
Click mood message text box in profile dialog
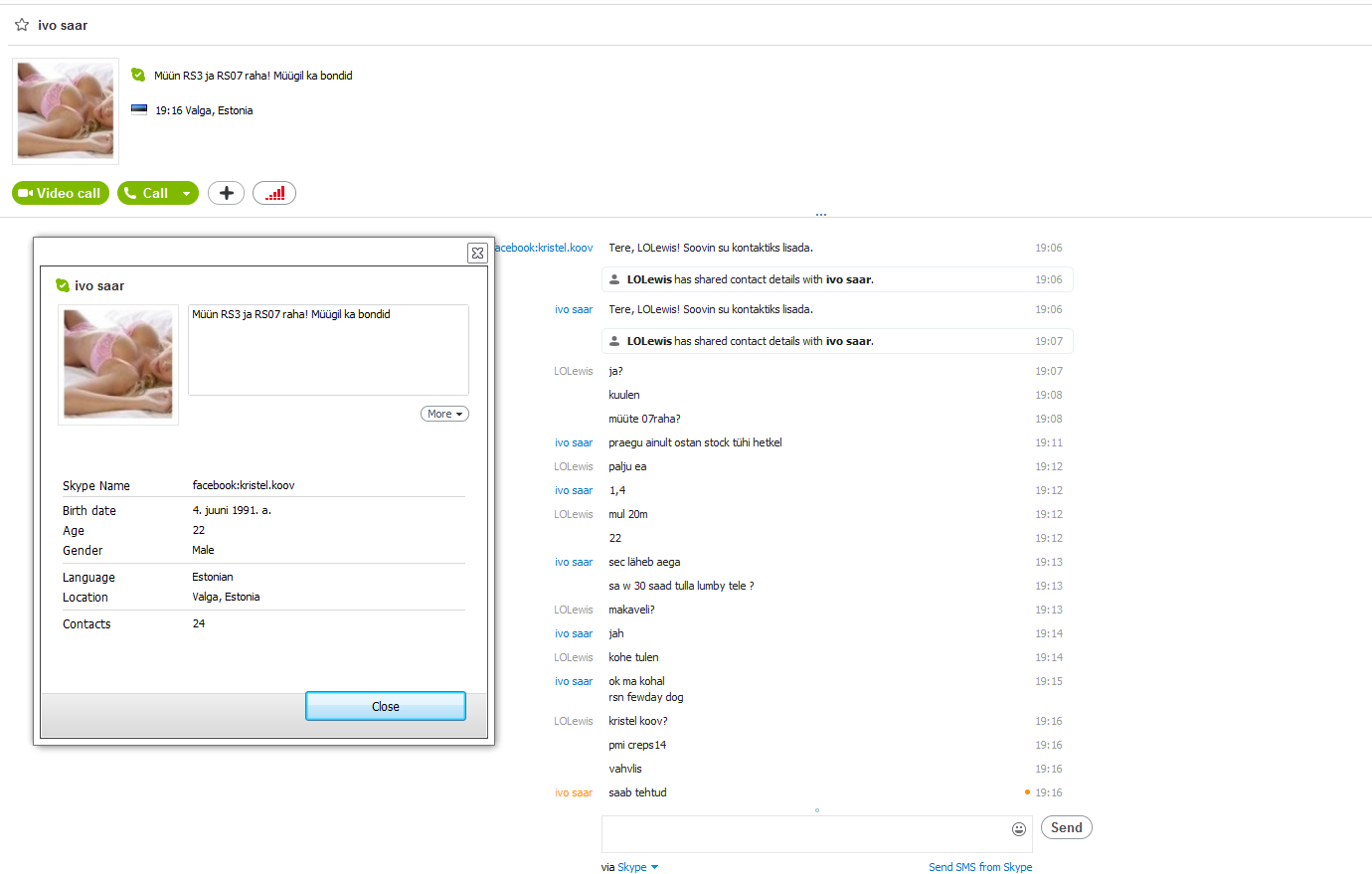328,350
